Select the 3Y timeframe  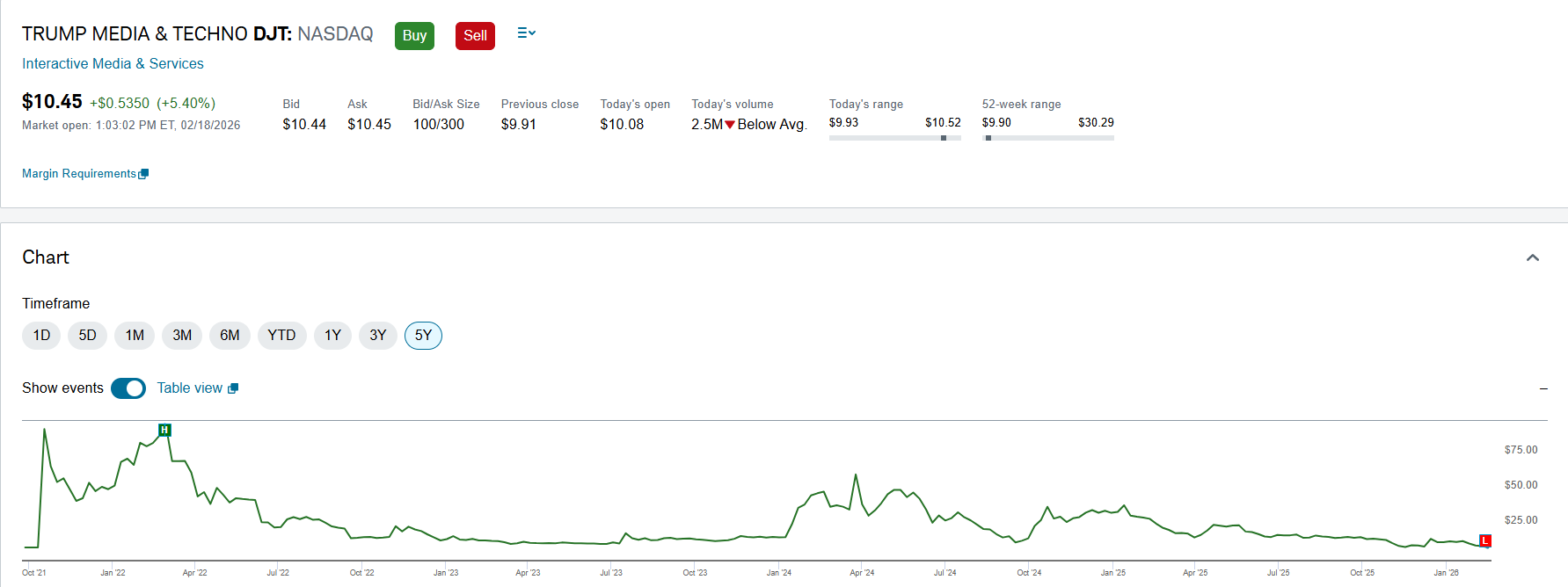[378, 336]
